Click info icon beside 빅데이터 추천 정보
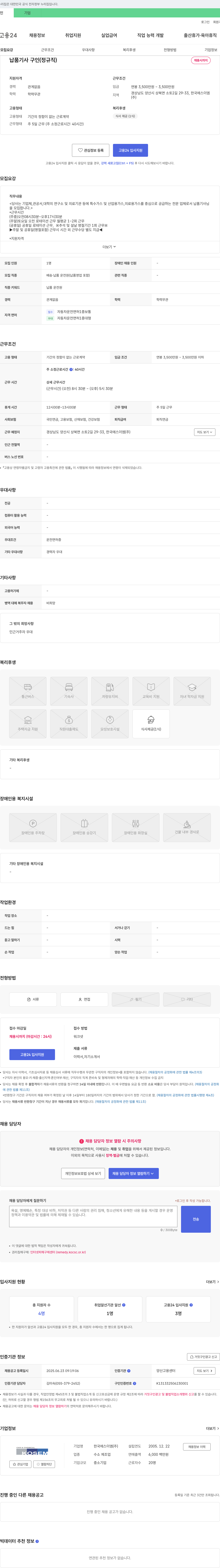 (37, 1541)
